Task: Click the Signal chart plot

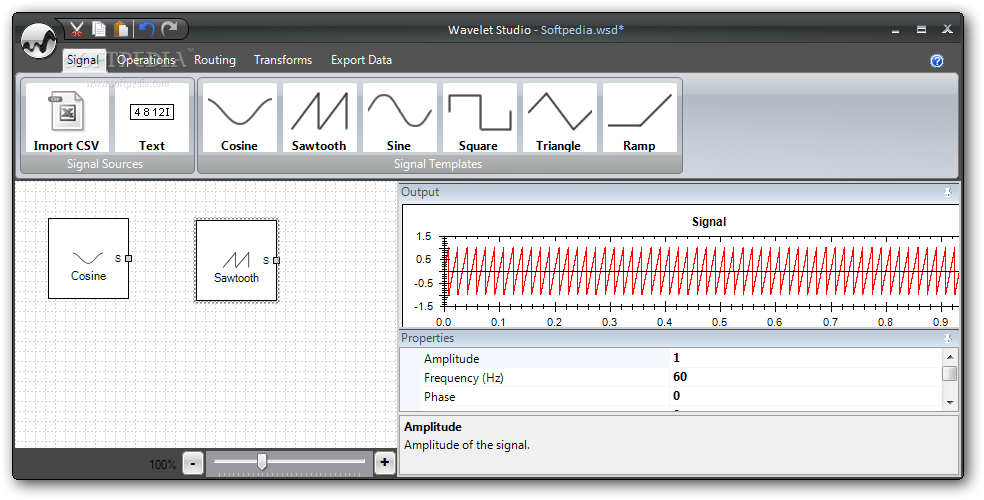Action: tap(702, 272)
